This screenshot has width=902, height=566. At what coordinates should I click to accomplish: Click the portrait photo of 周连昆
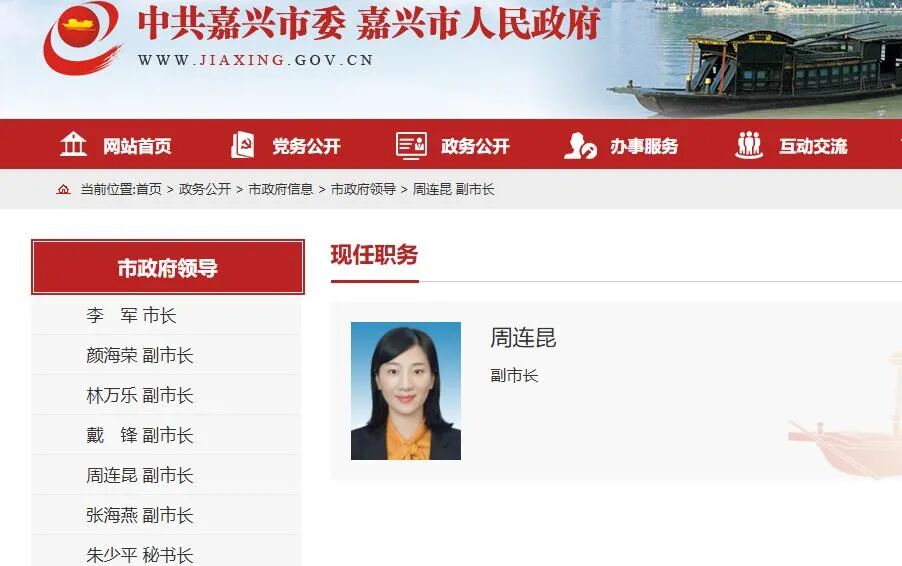[406, 391]
